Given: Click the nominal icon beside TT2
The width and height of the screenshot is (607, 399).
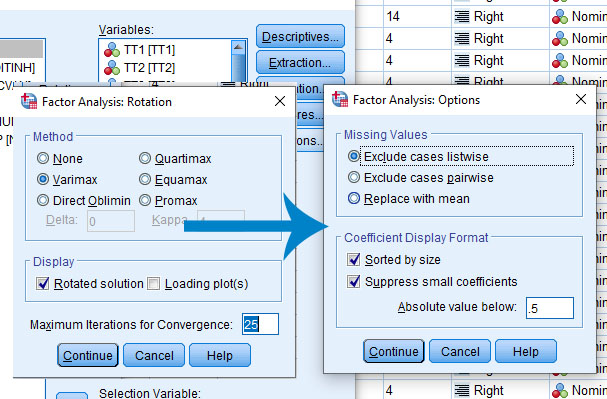Looking at the screenshot, I should click(112, 68).
